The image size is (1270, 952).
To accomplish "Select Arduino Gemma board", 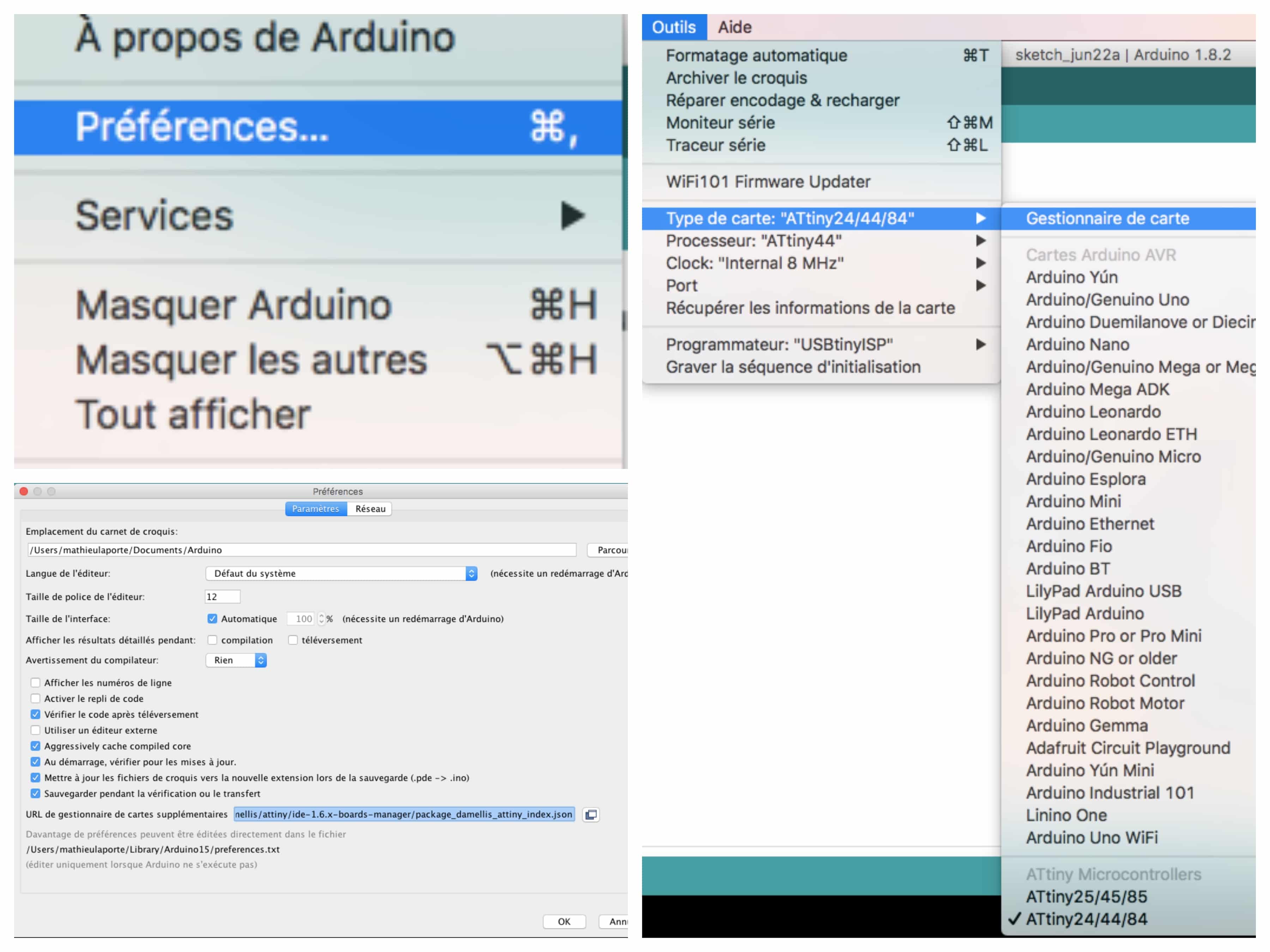I will (x=1129, y=725).
